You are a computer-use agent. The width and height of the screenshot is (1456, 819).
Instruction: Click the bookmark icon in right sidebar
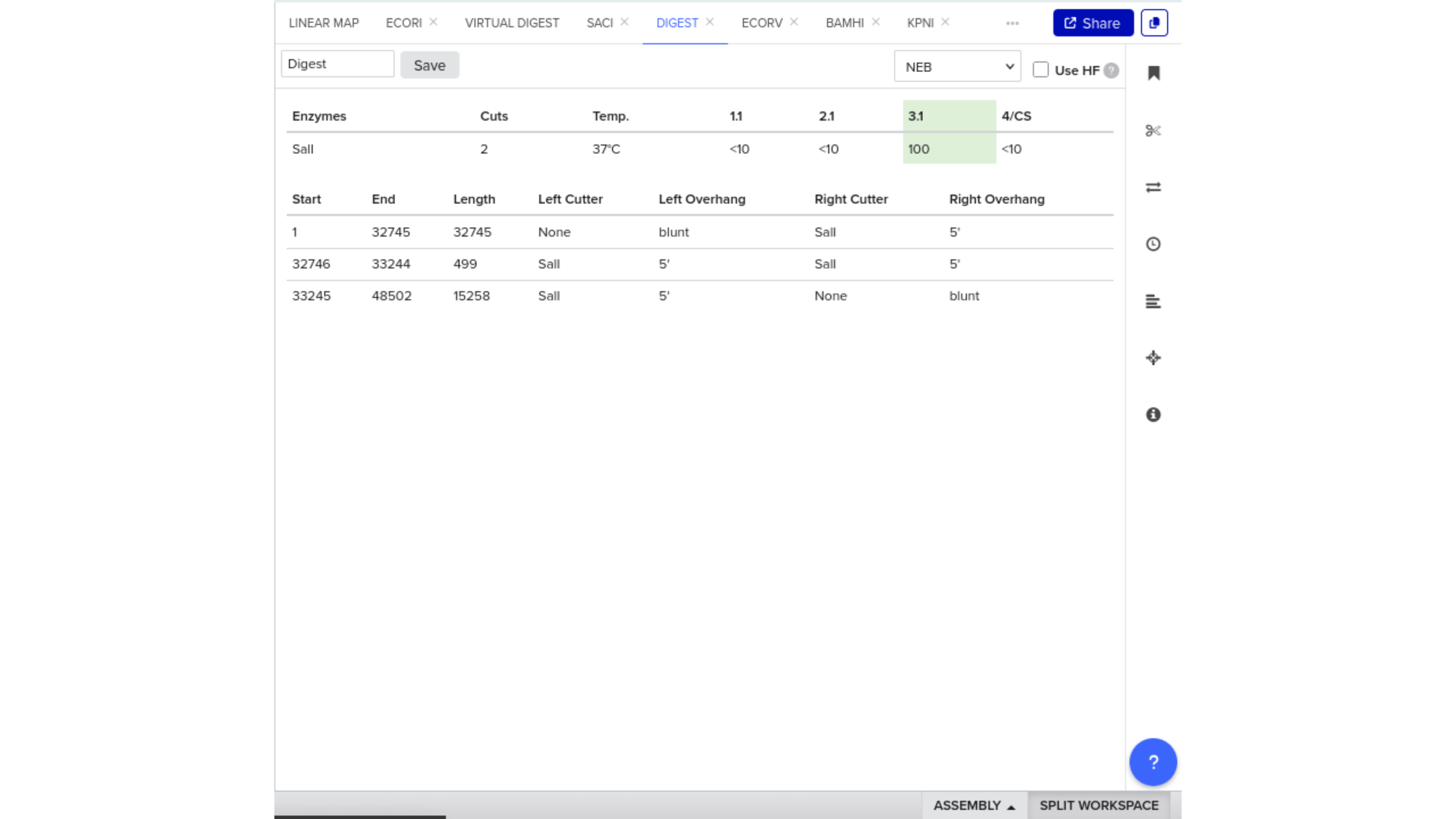pos(1153,73)
